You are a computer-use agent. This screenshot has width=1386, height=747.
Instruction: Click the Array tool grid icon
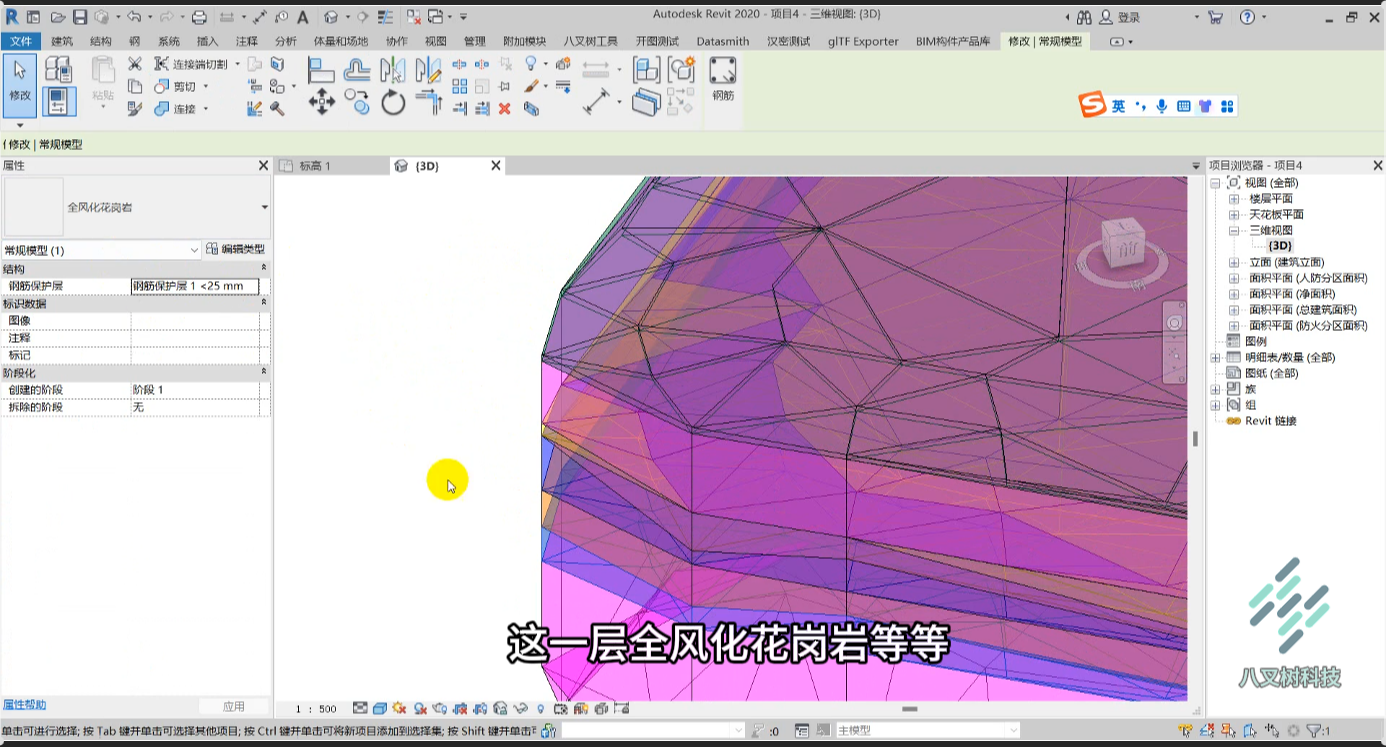460,87
